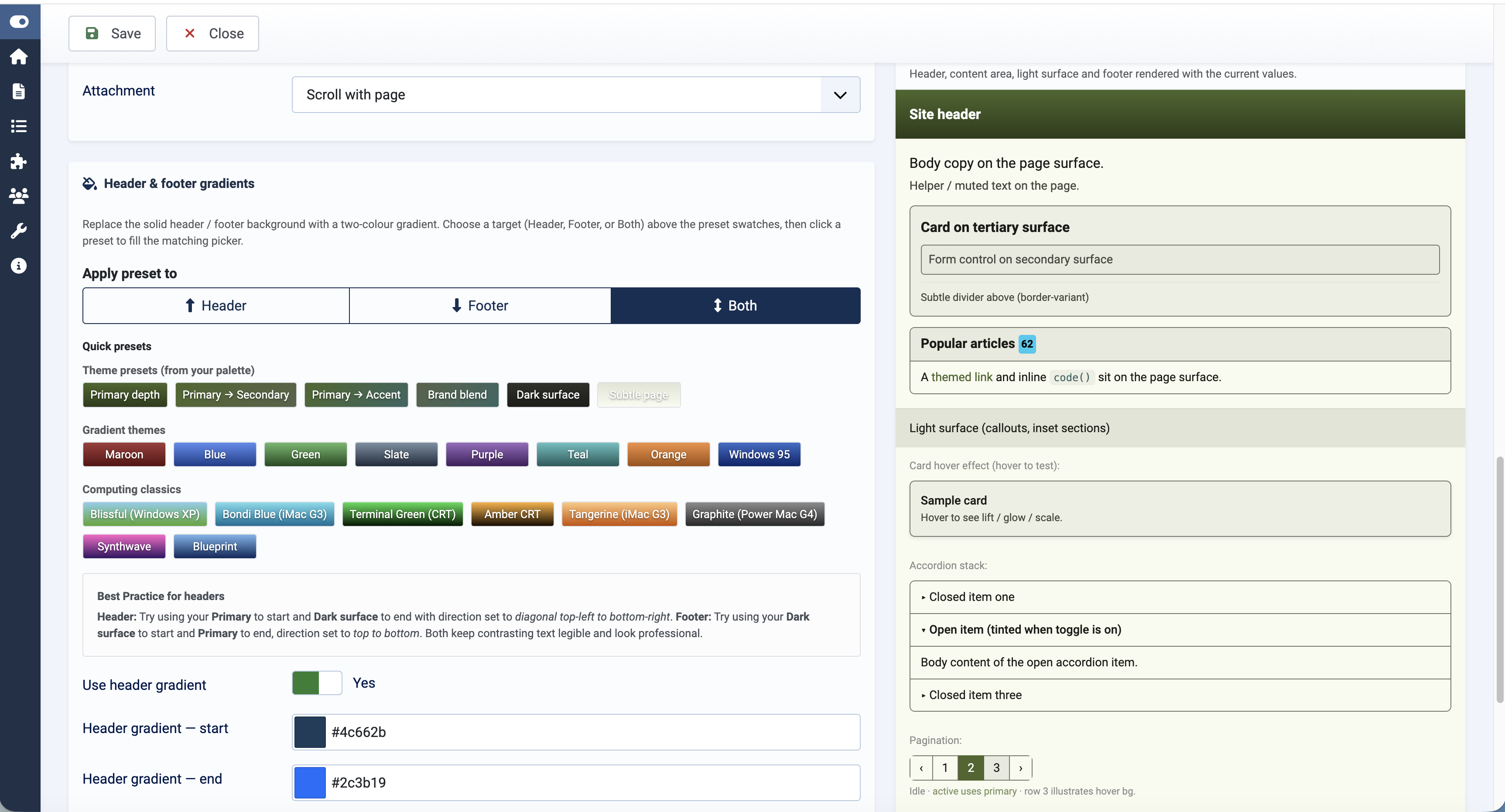
Task: Apply Blissful (Windows XP) preset
Action: click(x=145, y=514)
